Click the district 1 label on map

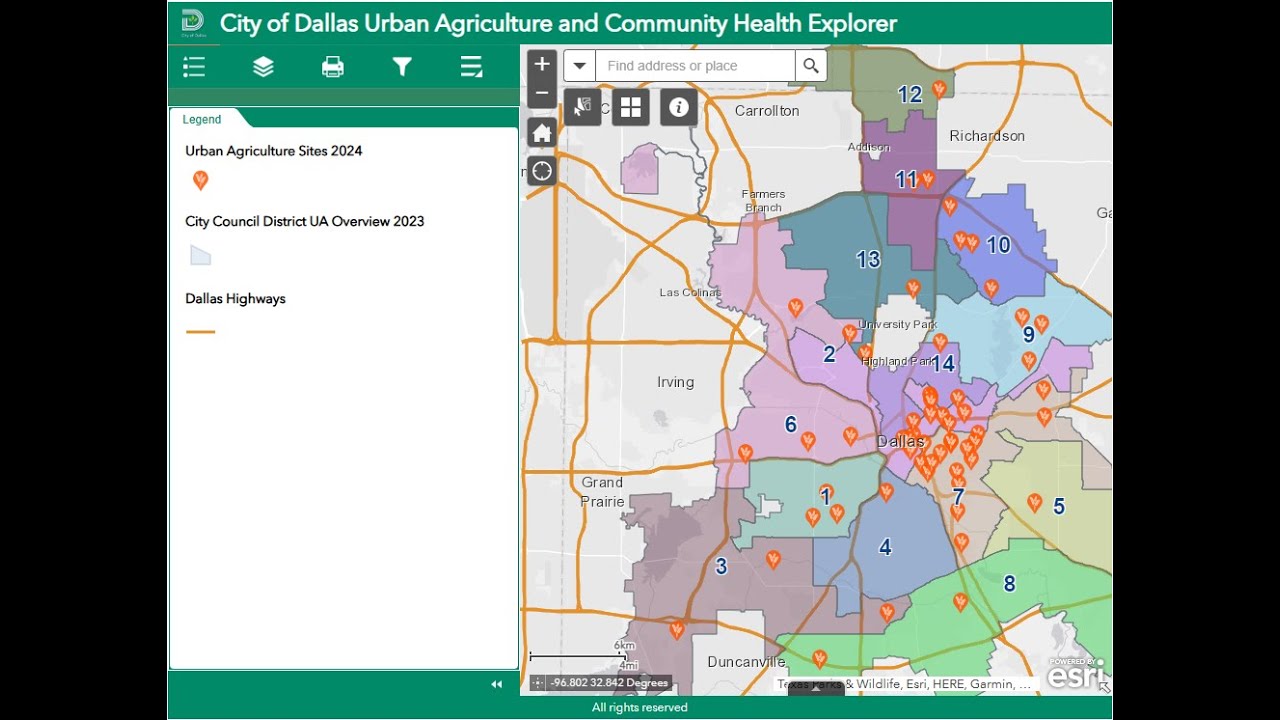click(825, 496)
